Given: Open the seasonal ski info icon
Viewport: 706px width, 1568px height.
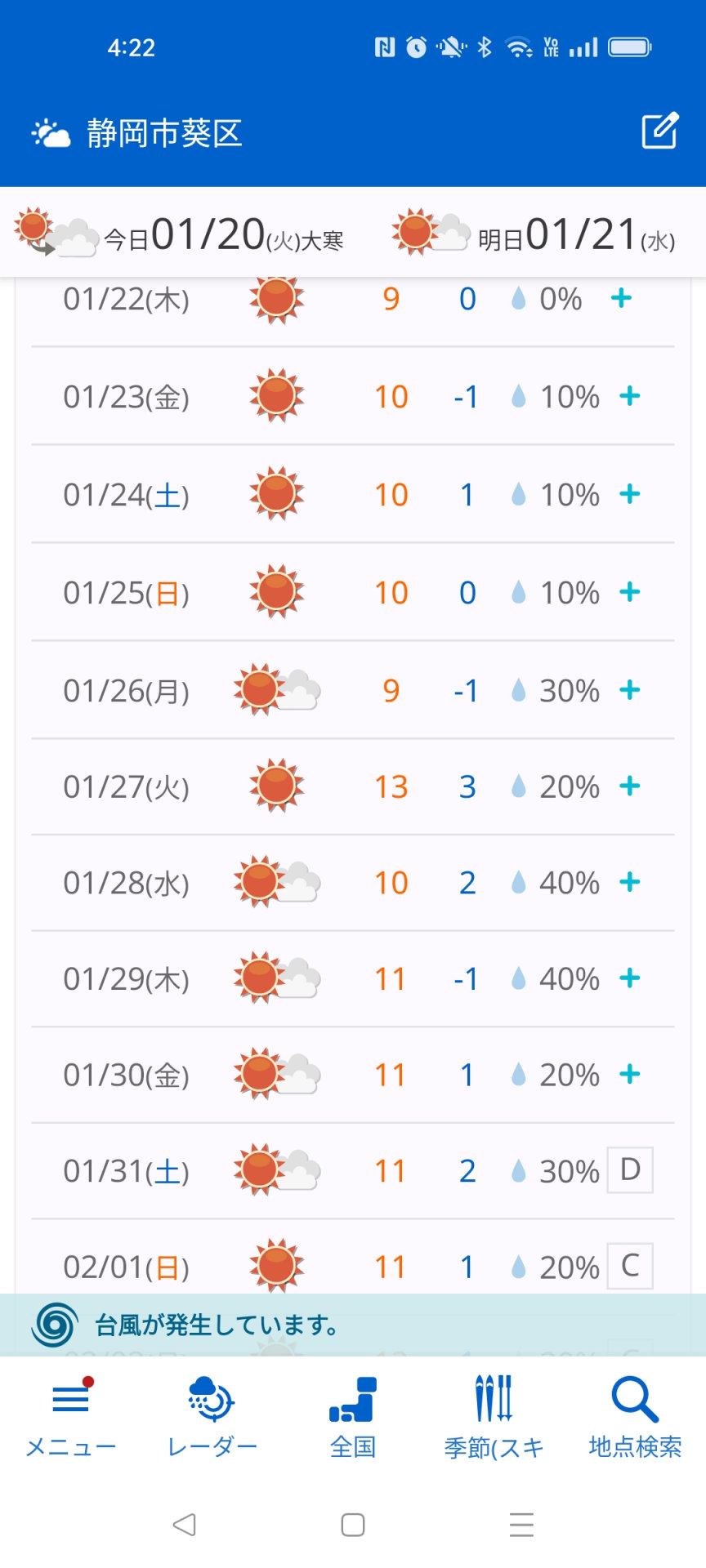Looking at the screenshot, I should [x=494, y=1398].
